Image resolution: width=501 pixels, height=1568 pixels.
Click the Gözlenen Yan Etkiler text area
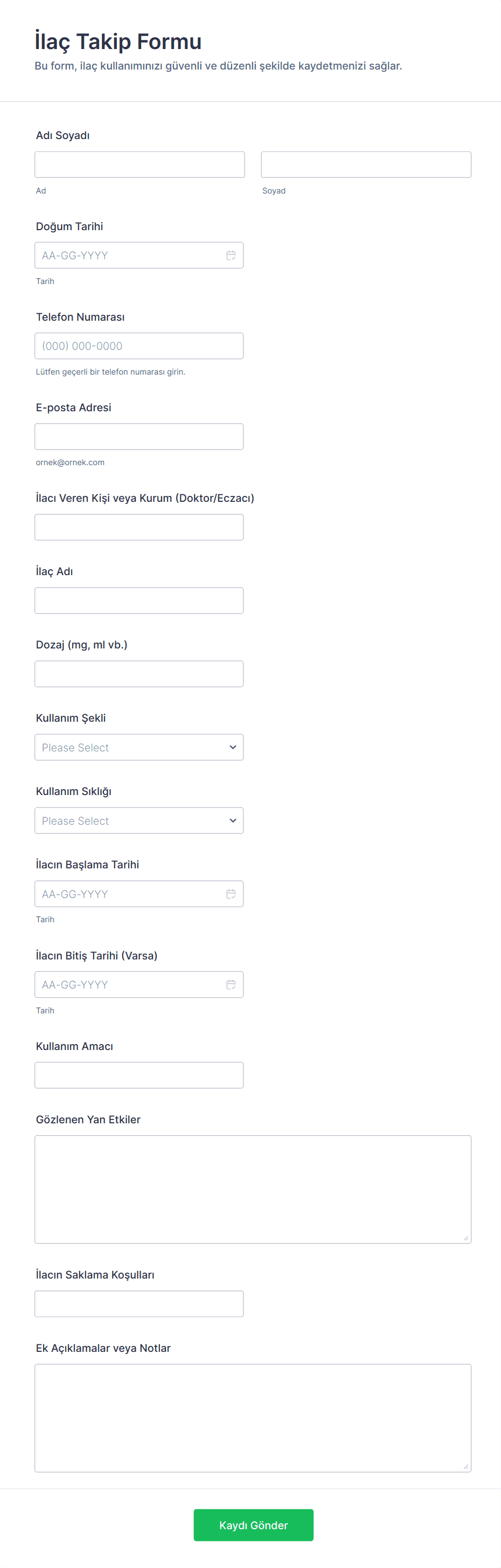coord(252,1189)
